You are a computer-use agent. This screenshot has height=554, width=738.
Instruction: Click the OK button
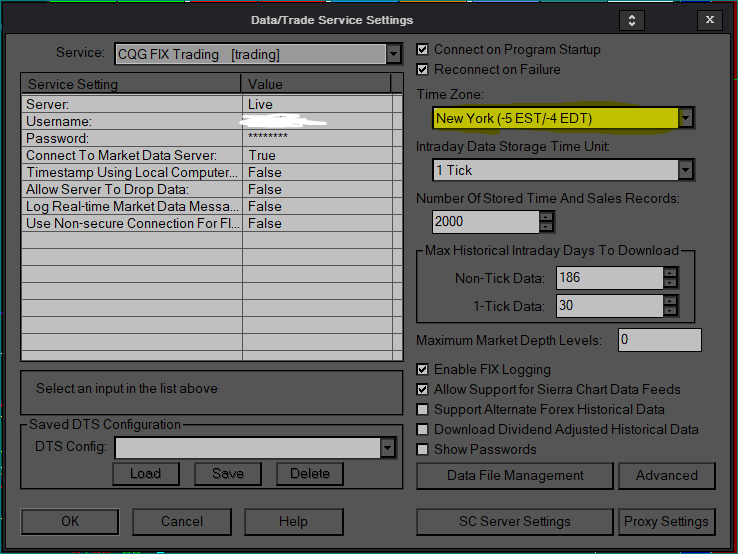click(70, 521)
